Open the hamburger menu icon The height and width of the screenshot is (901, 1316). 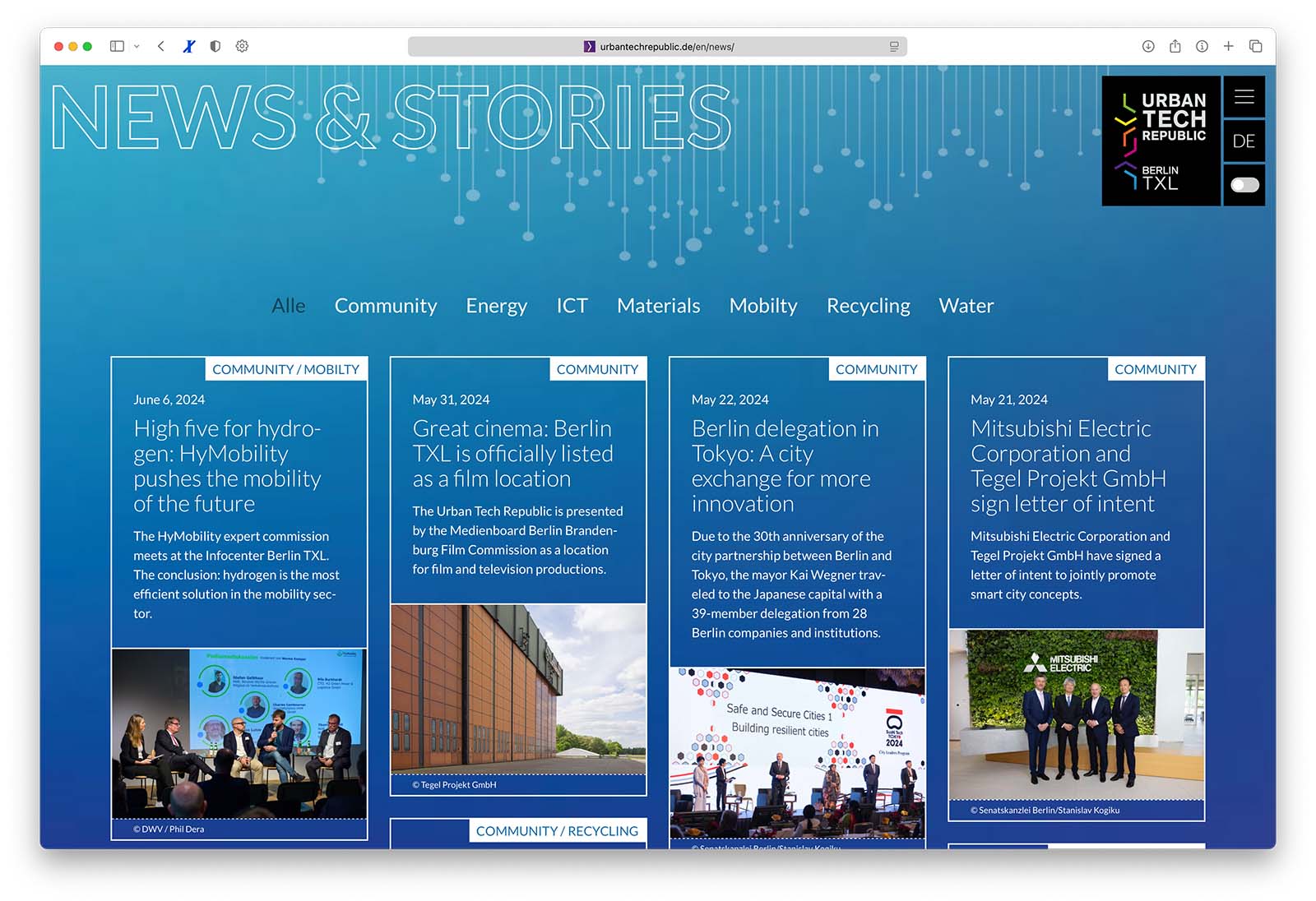[1244, 97]
